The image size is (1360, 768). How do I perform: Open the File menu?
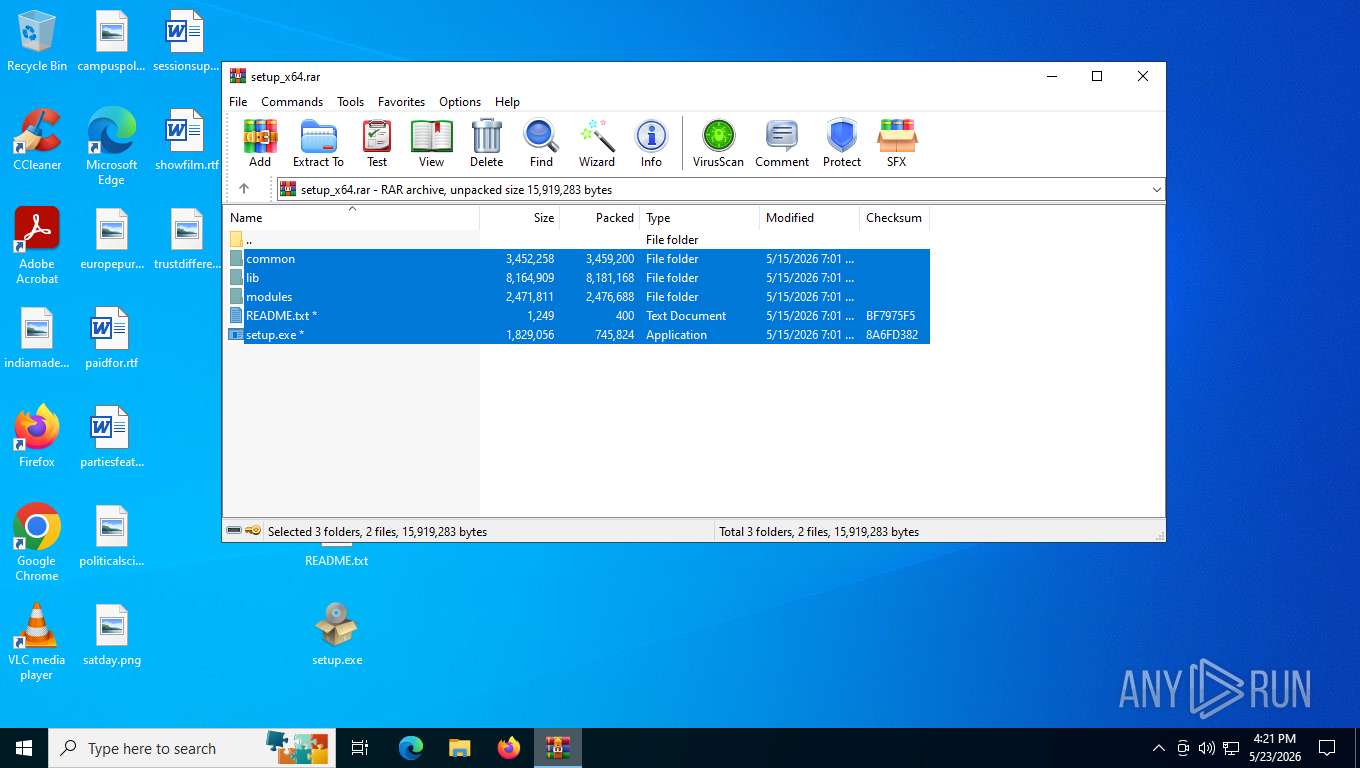pos(238,102)
